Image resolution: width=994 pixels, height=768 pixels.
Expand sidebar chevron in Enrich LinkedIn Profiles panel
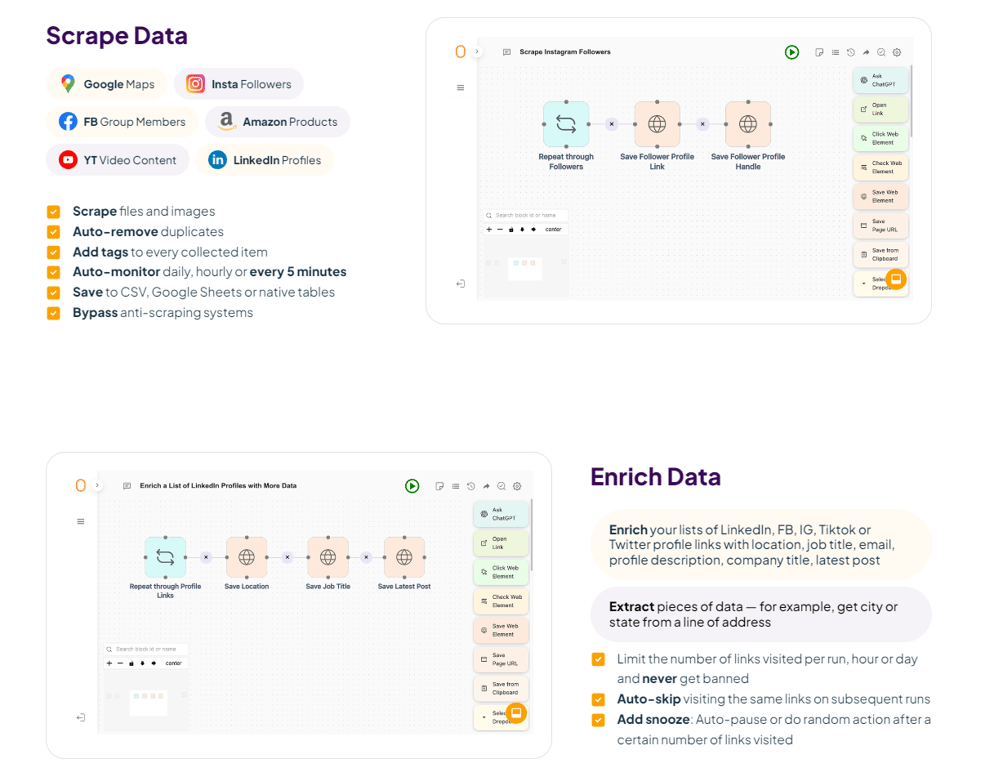(97, 485)
